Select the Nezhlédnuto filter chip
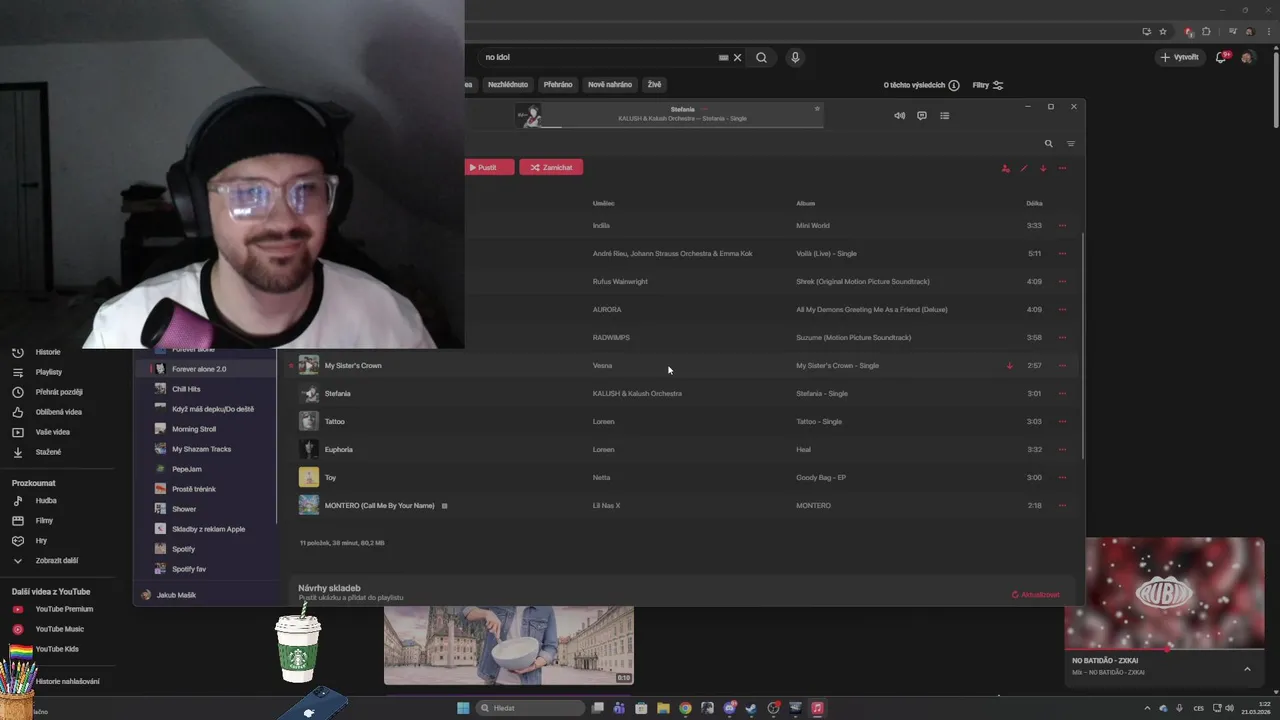Viewport: 1280px width, 720px height. 508,85
